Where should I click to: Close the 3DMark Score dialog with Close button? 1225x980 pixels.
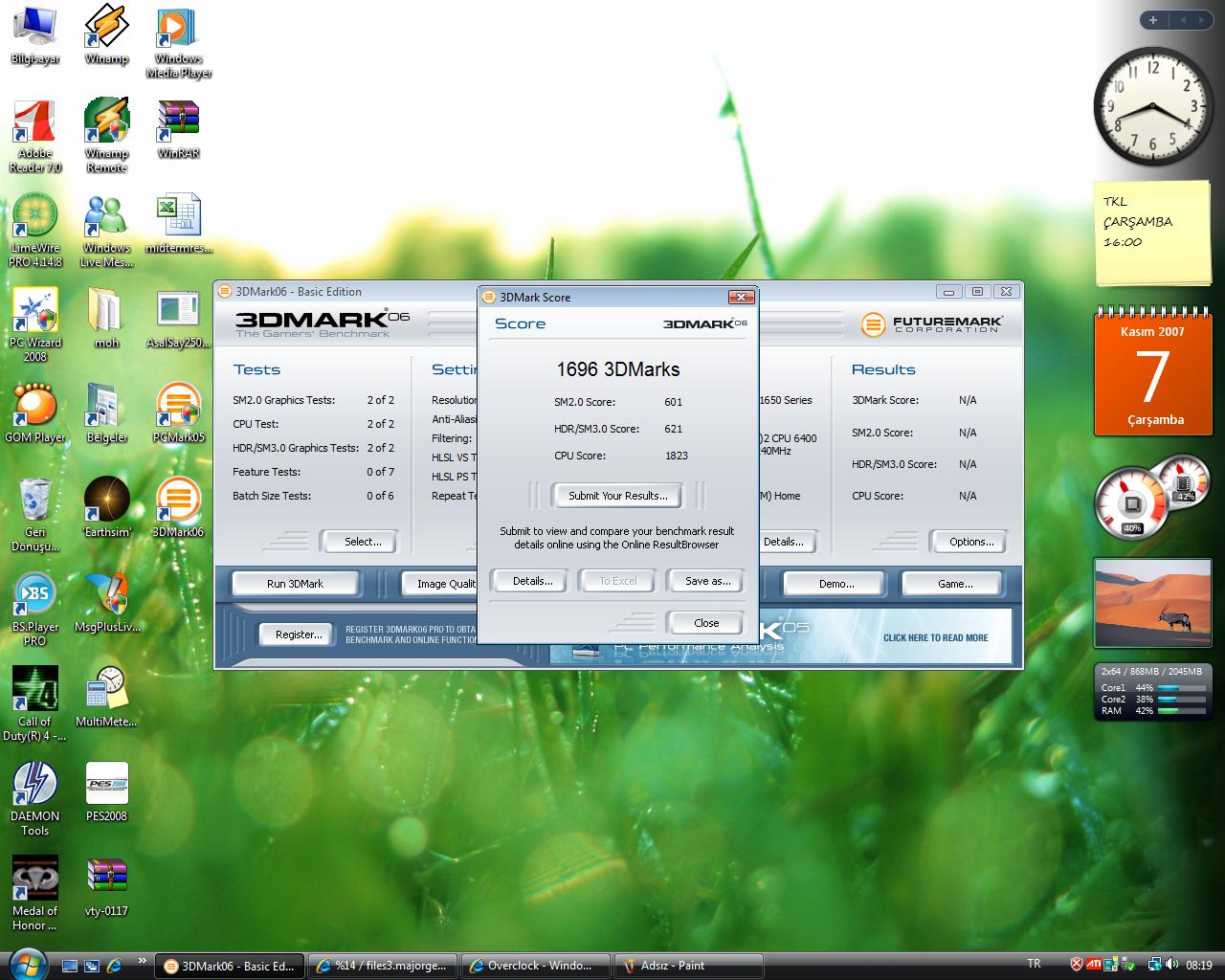(706, 623)
